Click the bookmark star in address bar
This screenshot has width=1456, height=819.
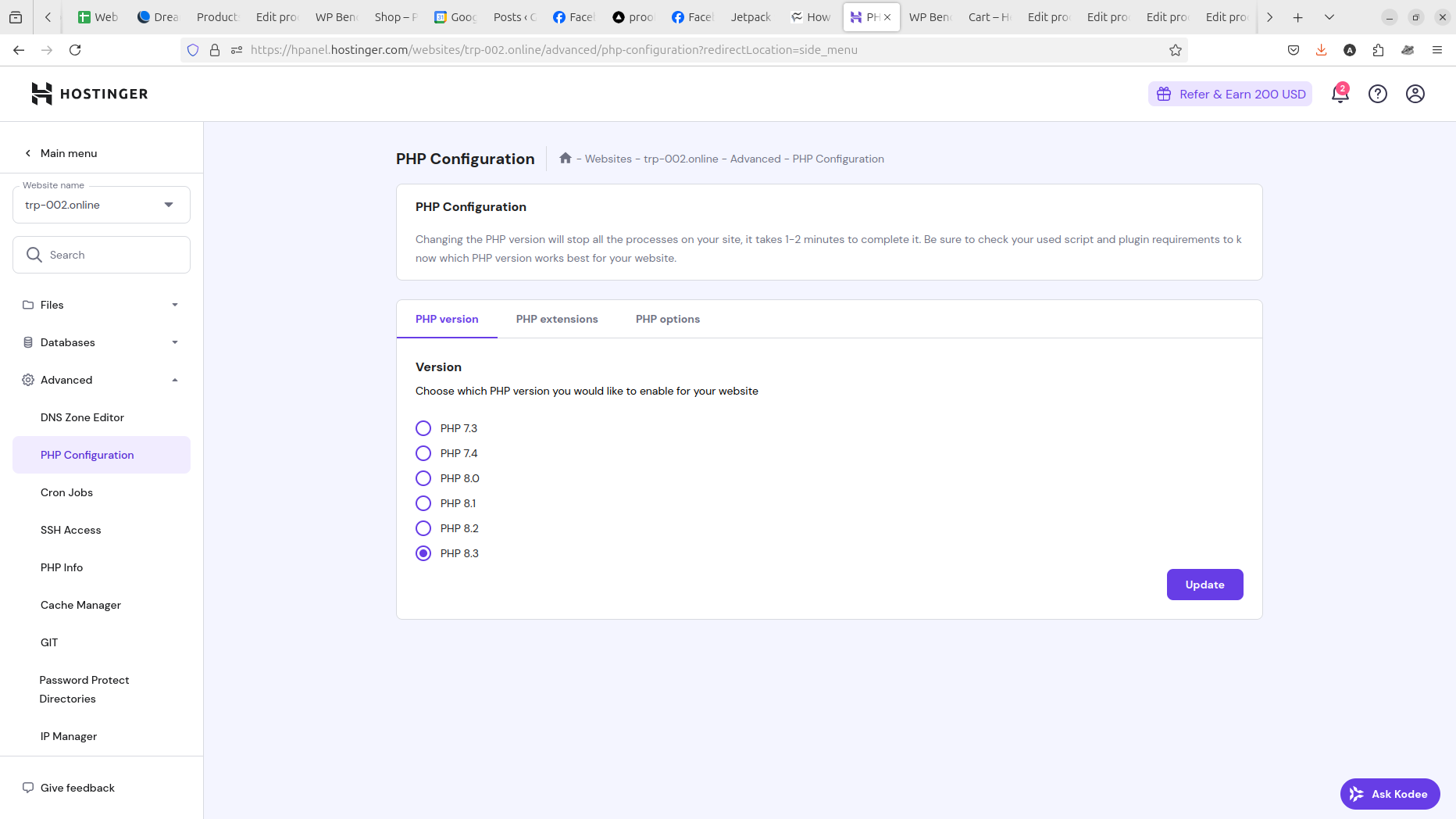click(x=1176, y=49)
